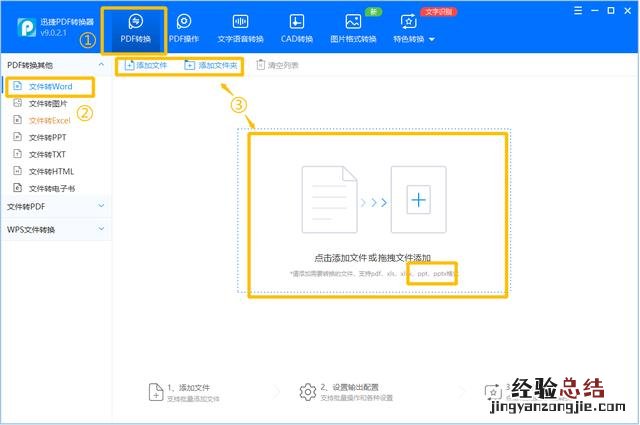Click the 文件转图片 image icon
The width and height of the screenshot is (640, 425).
(x=18, y=103)
